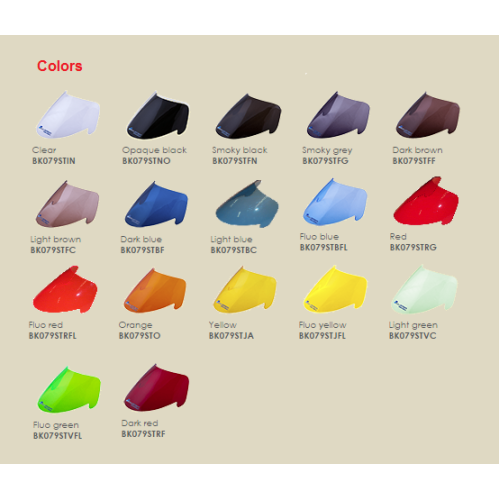Pick the Dark red windscreen image
The width and height of the screenshot is (500, 500).
156,387
